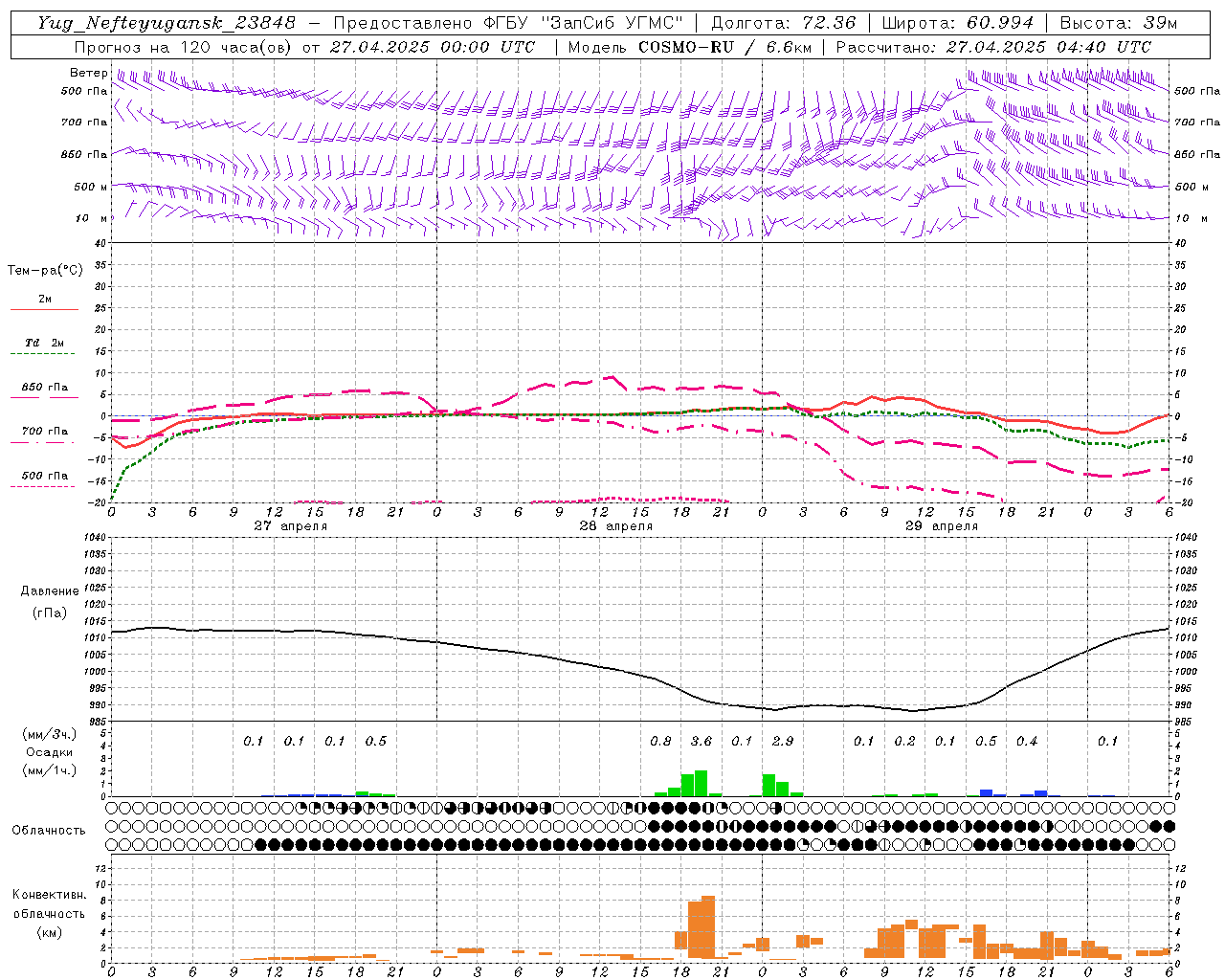Click the 'Конвективн.' label
This screenshot has width=1225, height=980.
50,895
